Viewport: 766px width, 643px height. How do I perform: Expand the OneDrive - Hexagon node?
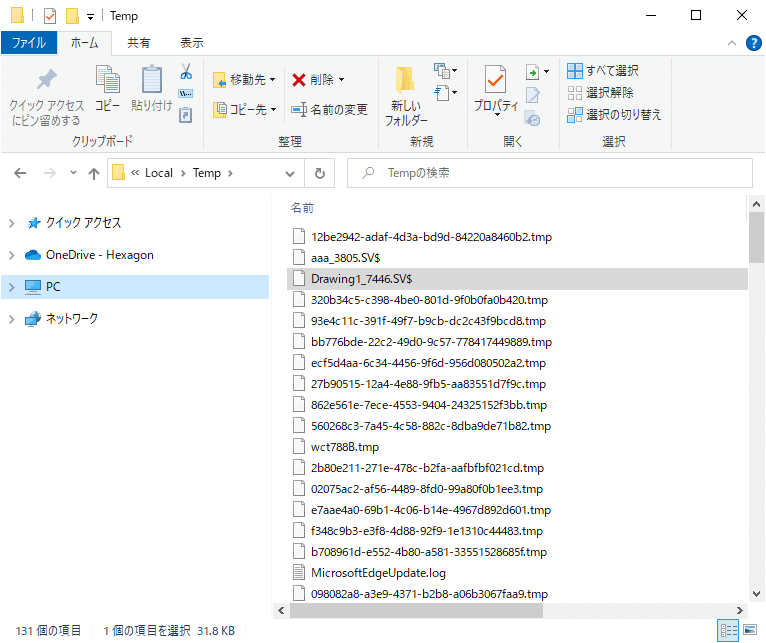pos(12,255)
